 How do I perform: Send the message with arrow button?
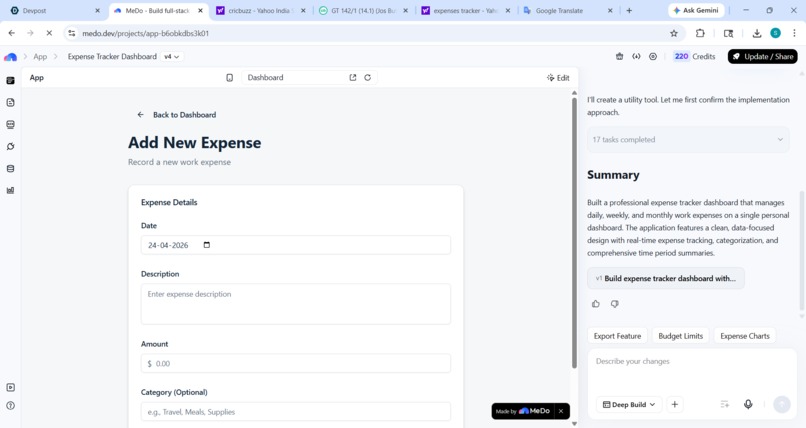point(781,404)
